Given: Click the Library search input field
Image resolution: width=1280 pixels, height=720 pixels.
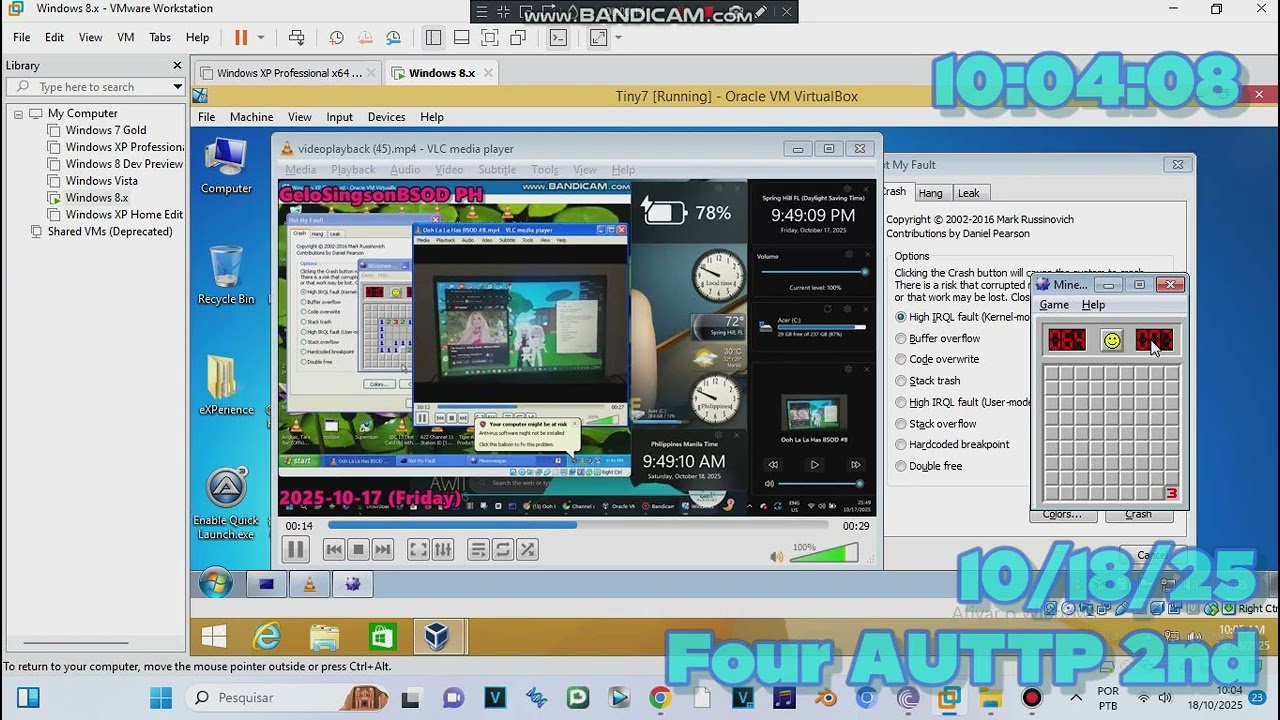Looking at the screenshot, I should [x=95, y=87].
